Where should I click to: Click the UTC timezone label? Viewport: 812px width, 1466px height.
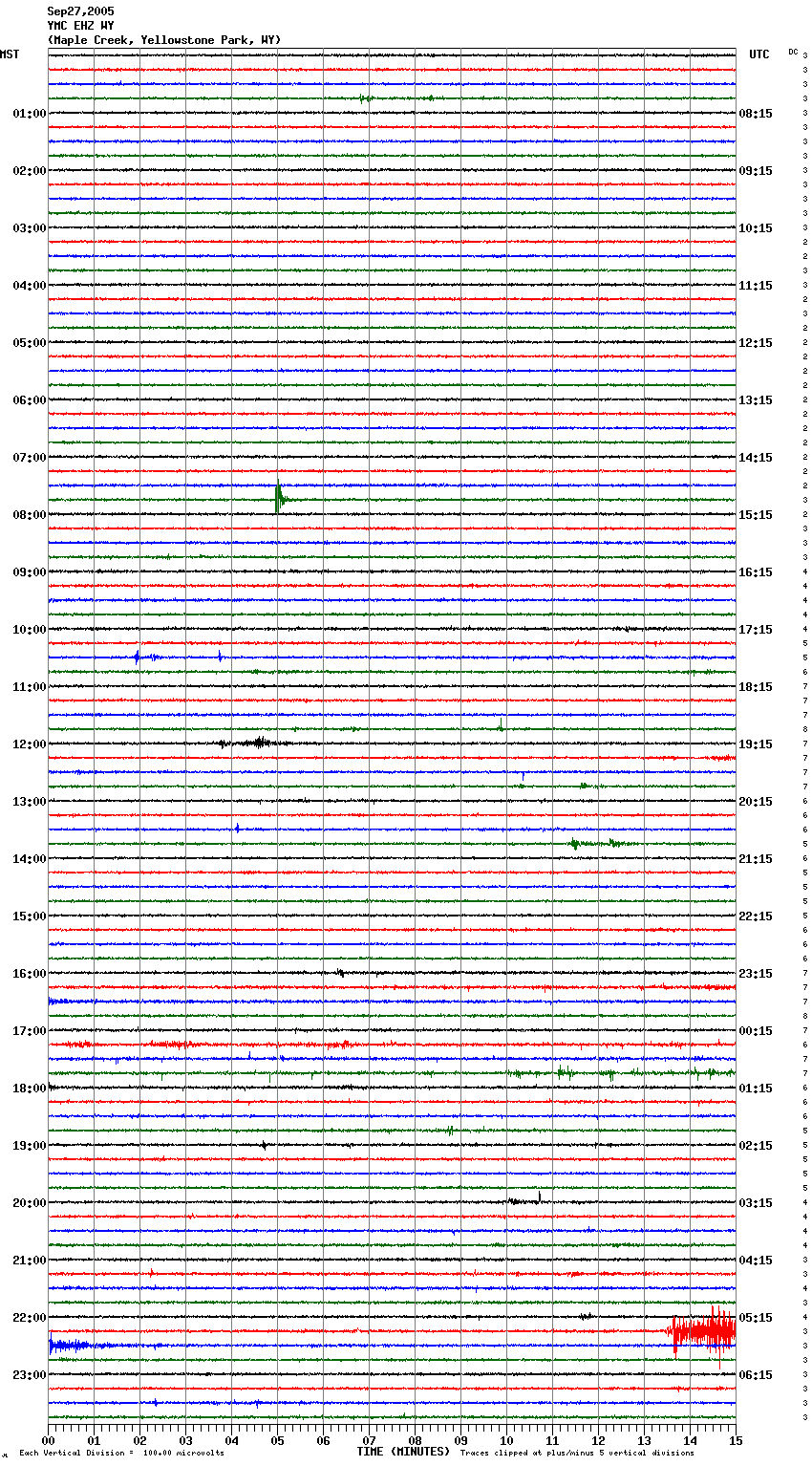(759, 54)
